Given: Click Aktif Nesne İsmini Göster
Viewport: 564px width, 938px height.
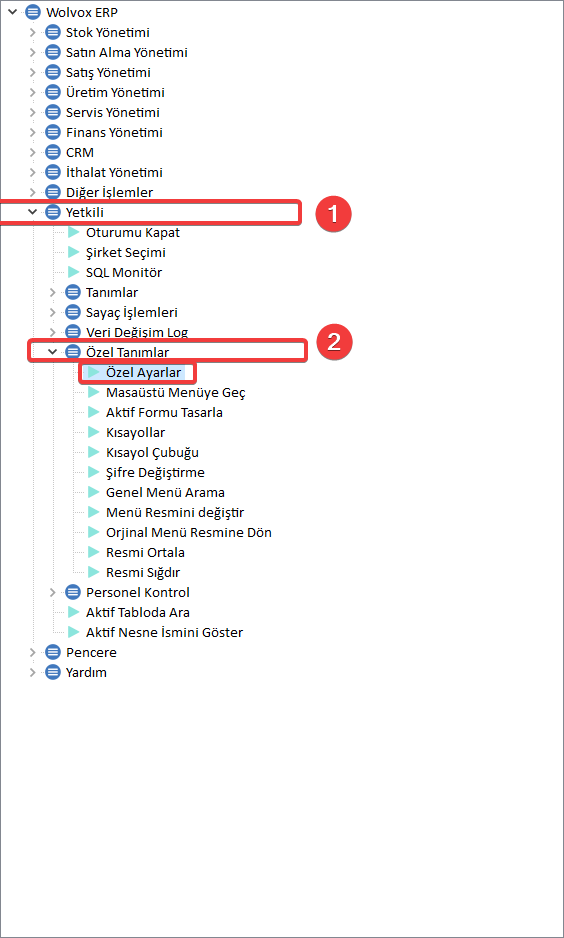Looking at the screenshot, I should coord(164,632).
